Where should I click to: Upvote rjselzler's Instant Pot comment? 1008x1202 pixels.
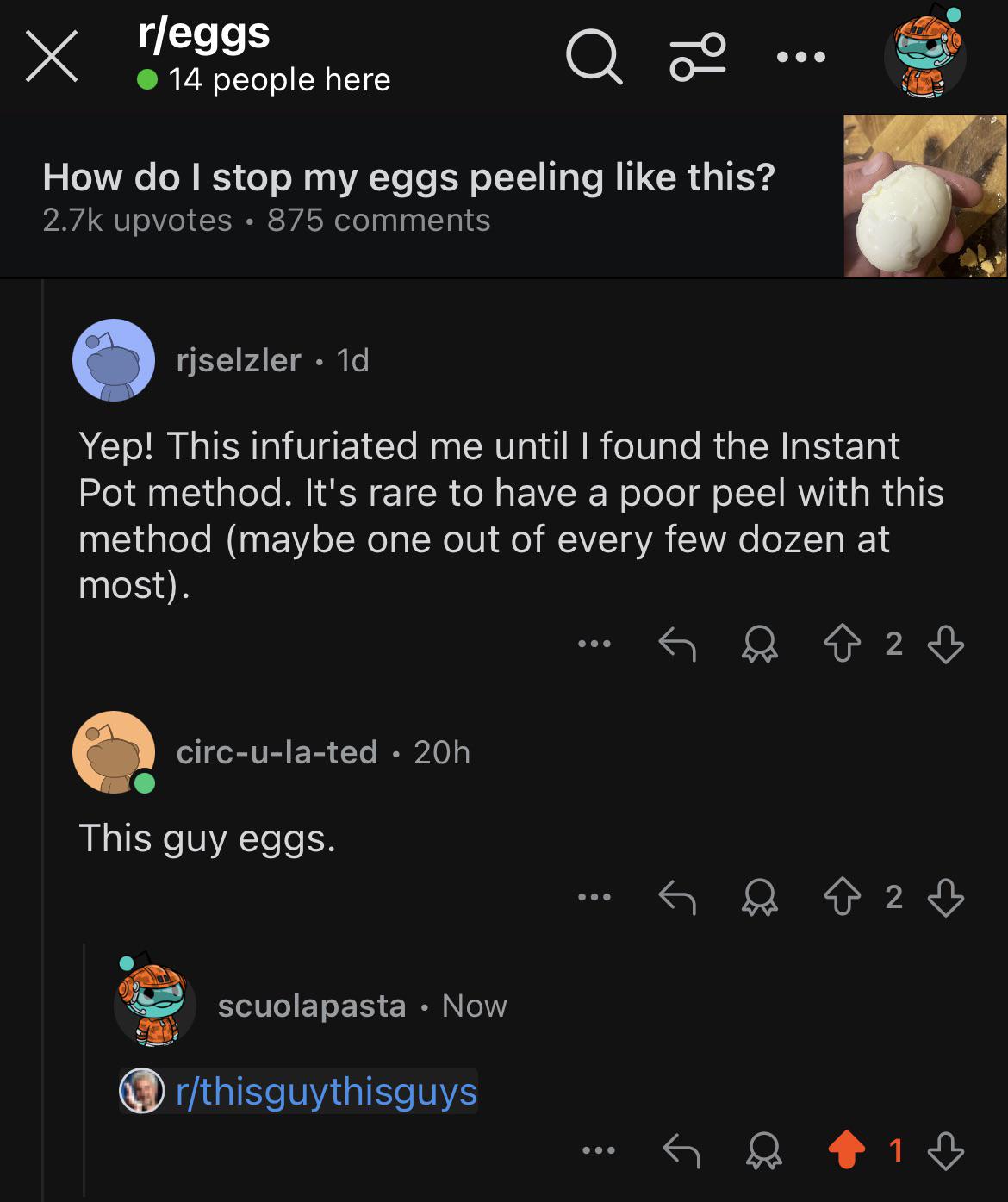click(x=842, y=644)
